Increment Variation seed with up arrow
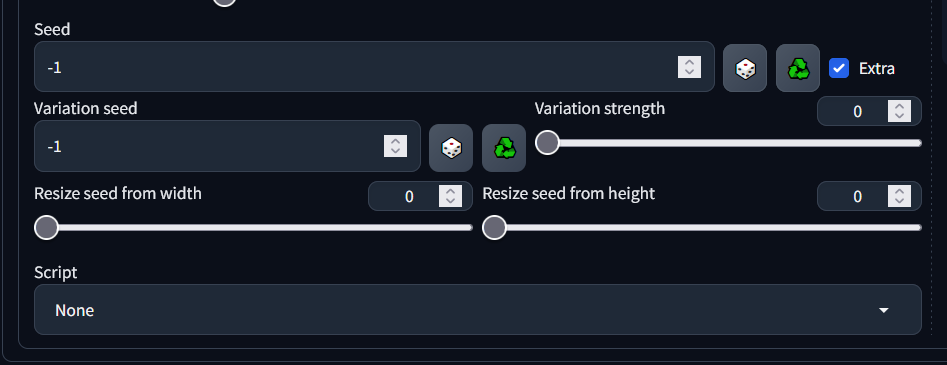The image size is (947, 365). pos(396,141)
